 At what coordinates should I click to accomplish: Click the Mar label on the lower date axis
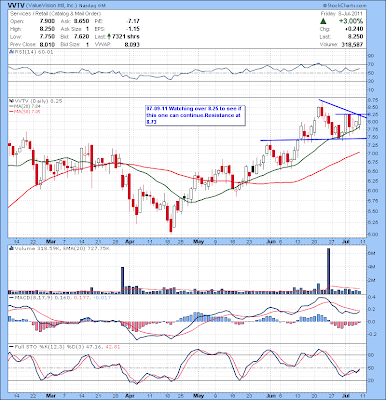[x=50, y=397]
